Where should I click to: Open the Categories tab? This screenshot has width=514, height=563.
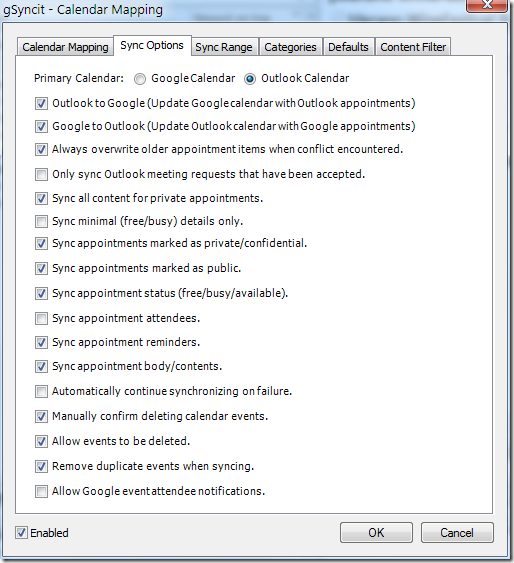tap(290, 47)
